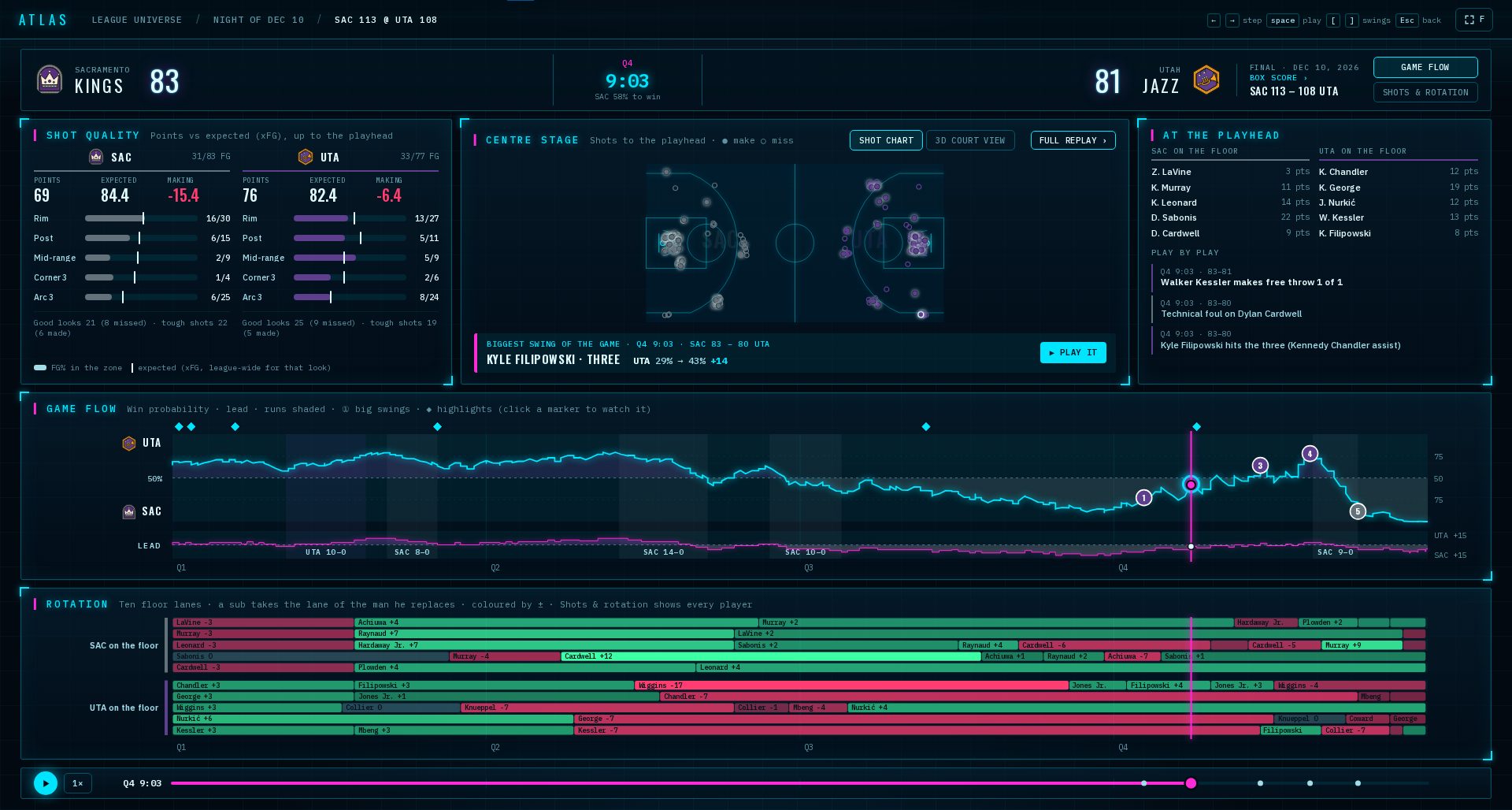This screenshot has width=1512, height=810.
Task: Switch to 3D Court View
Action: click(x=970, y=140)
